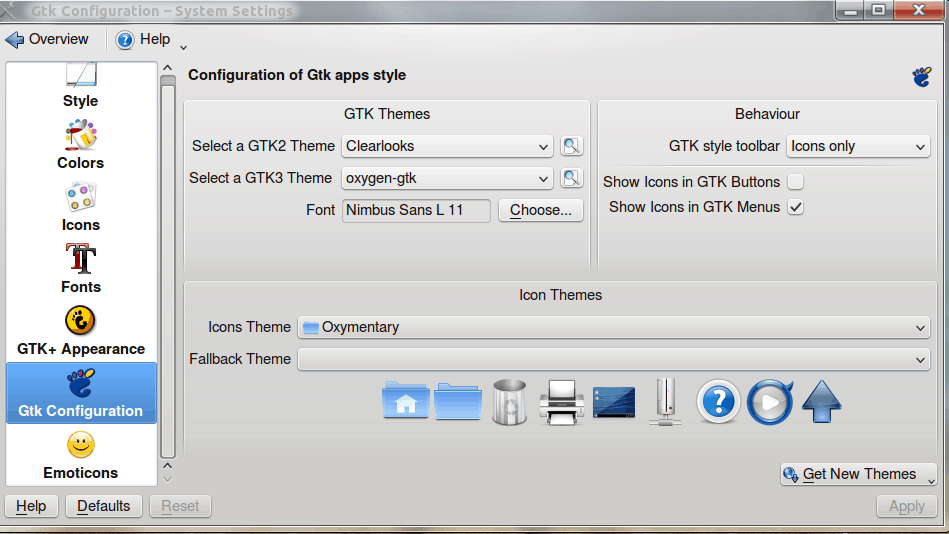This screenshot has height=534, width=949.
Task: Click the plain folder preview icon
Action: click(x=458, y=401)
